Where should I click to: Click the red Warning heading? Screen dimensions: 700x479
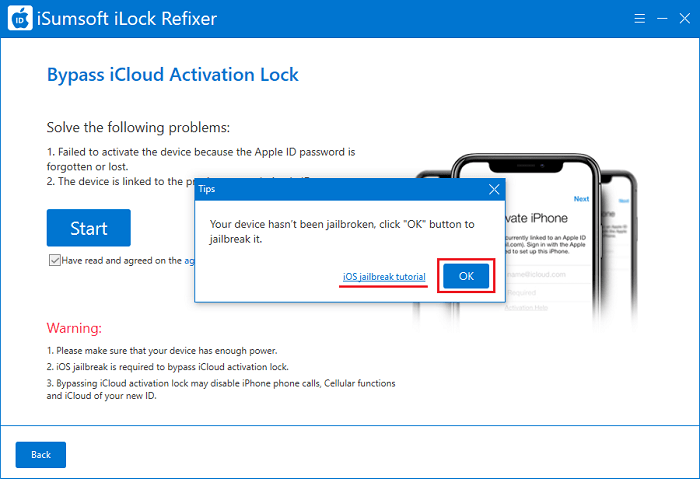pyautogui.click(x=74, y=328)
